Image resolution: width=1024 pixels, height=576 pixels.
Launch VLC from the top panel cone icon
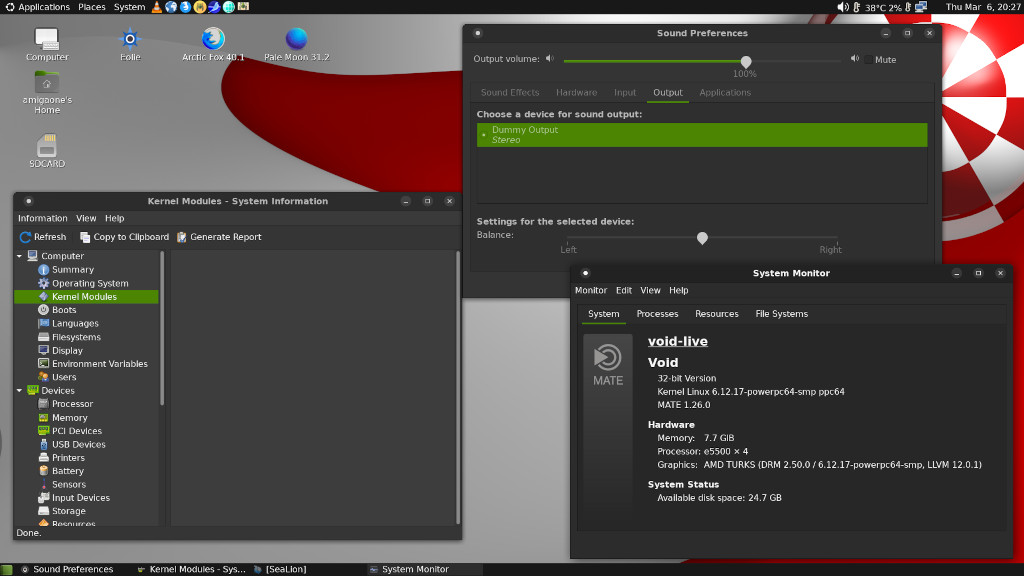click(x=157, y=7)
